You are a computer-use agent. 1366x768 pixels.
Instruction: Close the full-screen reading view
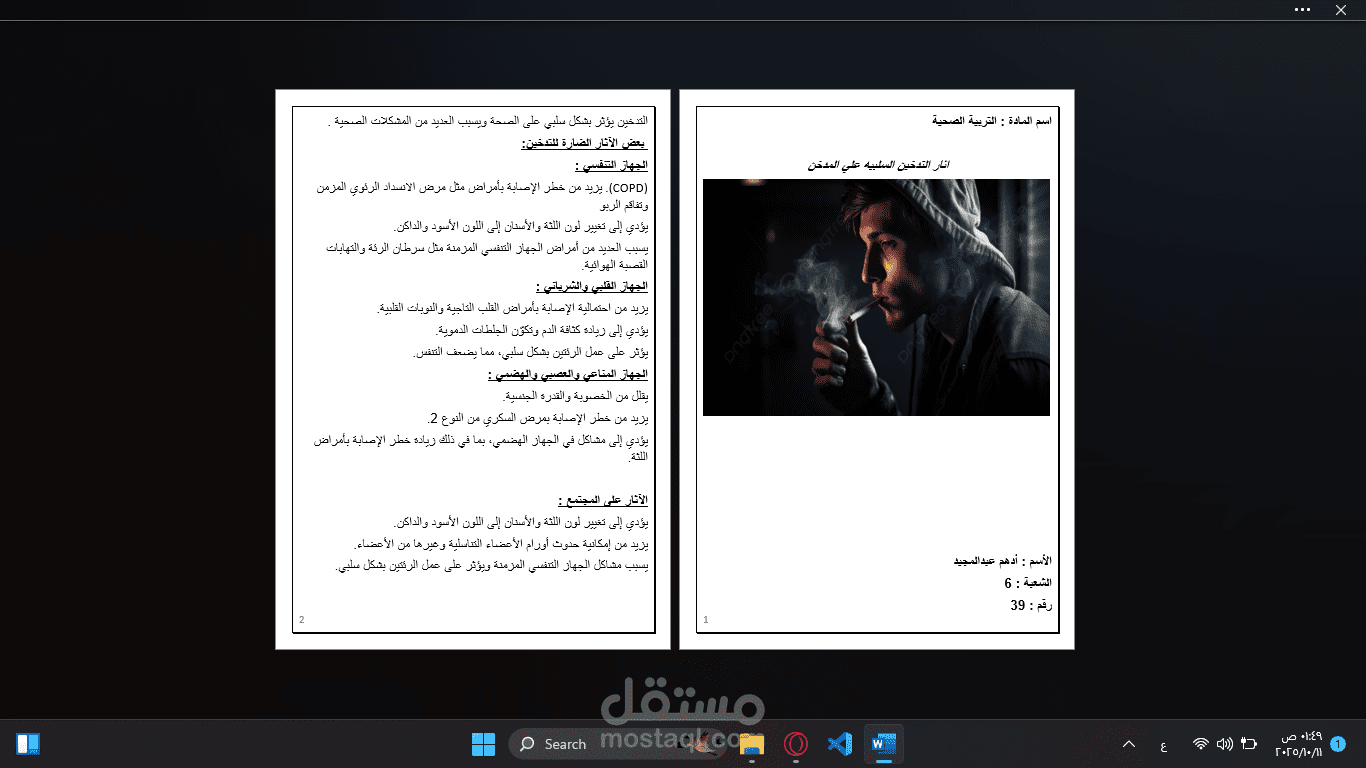[1341, 10]
